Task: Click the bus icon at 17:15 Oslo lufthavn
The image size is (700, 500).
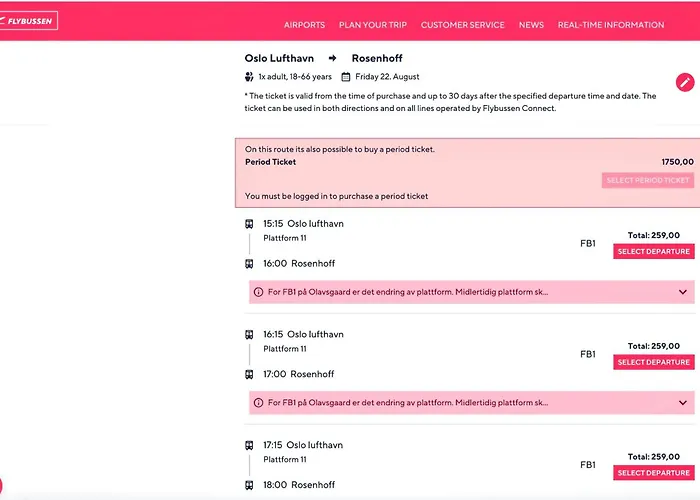Action: [249, 445]
